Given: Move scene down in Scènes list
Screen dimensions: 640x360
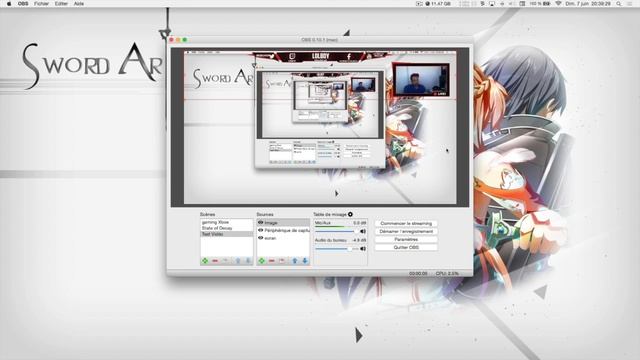Looking at the screenshot, I should [248, 261].
